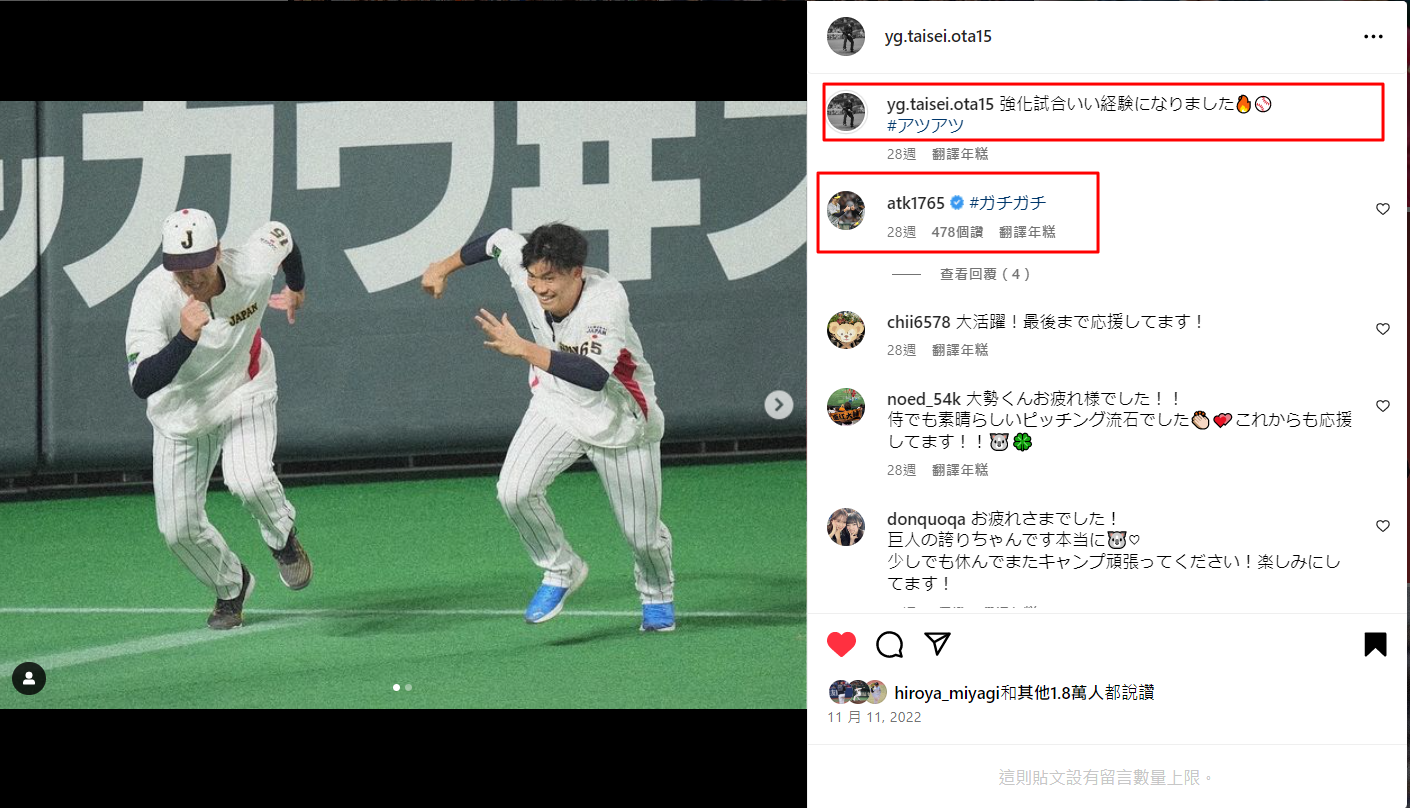This screenshot has height=808, width=1410.
Task: Unlike the post with the red heart
Action: point(842,644)
